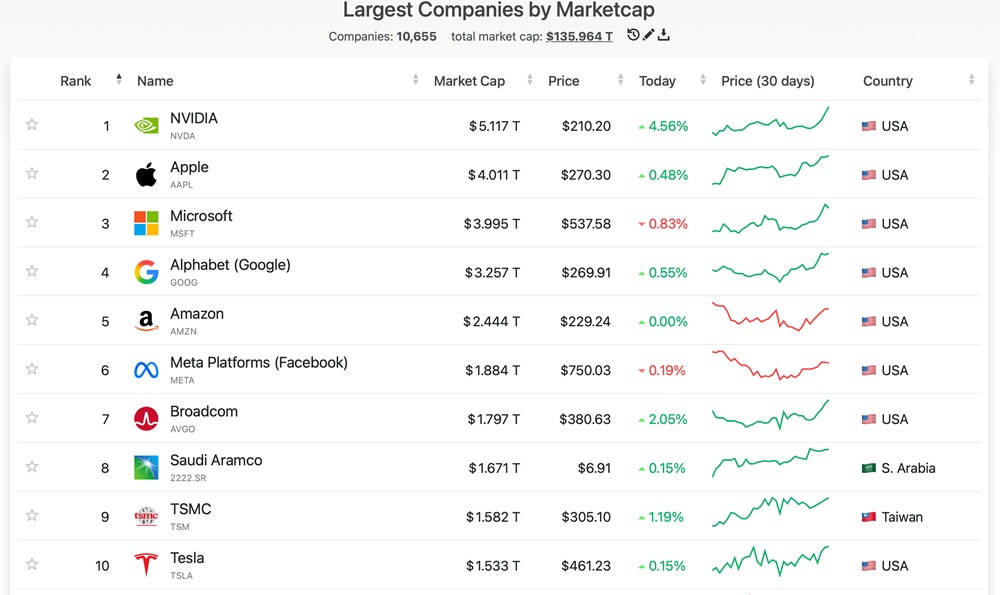Click the Tesla logo in the last row
The width and height of the screenshot is (1000, 595).
coord(144,563)
